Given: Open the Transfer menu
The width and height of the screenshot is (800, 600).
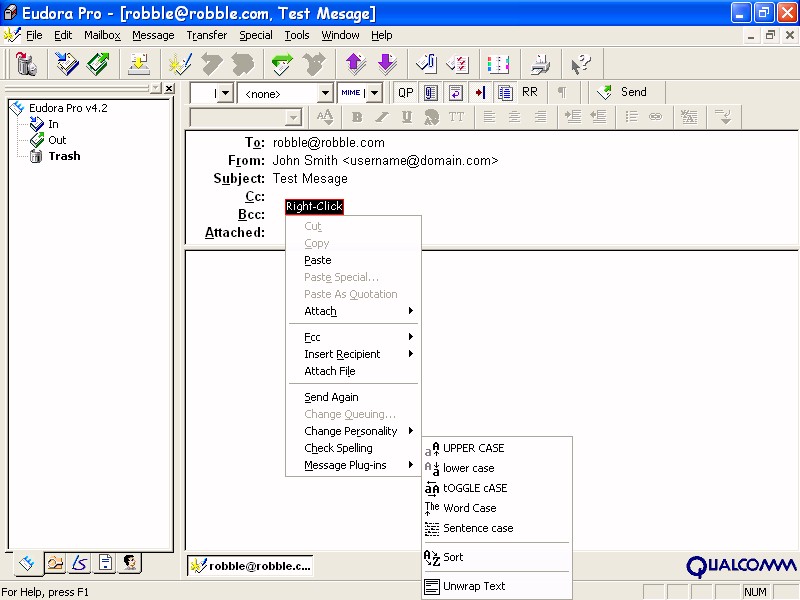Looking at the screenshot, I should [x=207, y=35].
